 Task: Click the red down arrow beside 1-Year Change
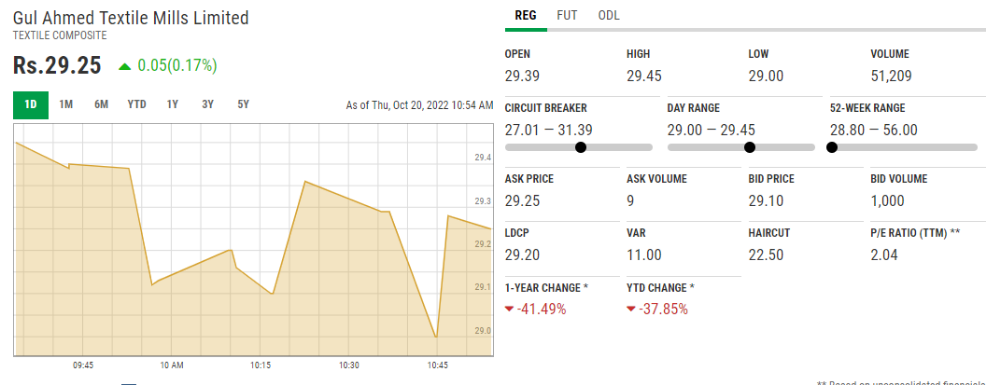click(x=509, y=309)
